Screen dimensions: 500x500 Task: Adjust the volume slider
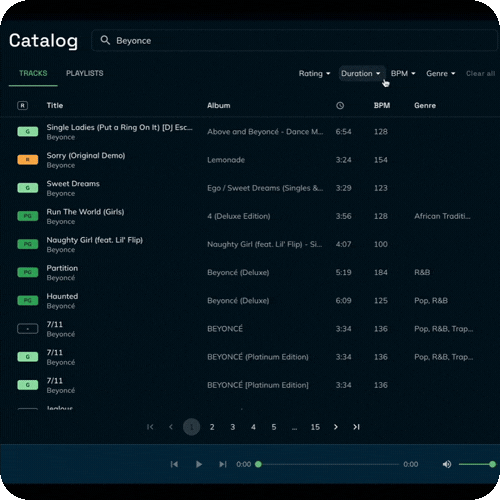point(477,464)
